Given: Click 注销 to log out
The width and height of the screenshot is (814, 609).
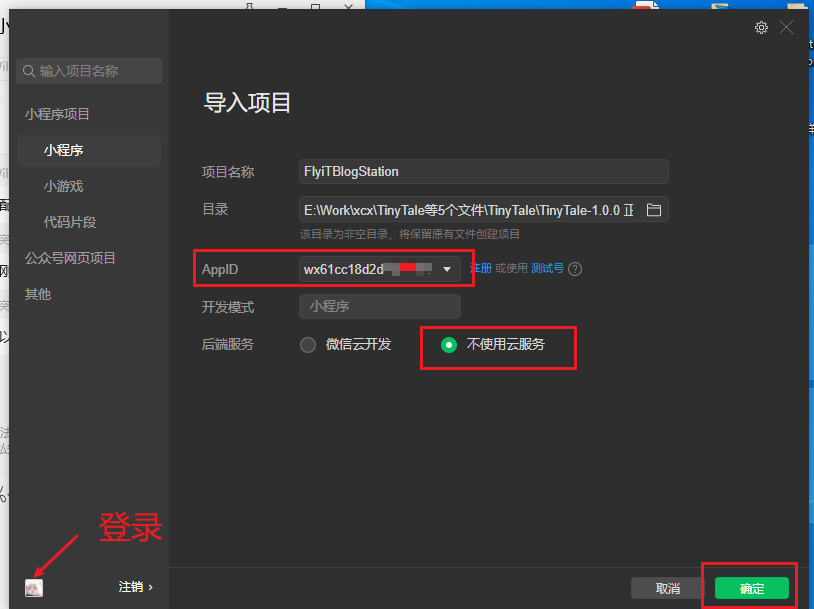Looking at the screenshot, I should tap(130, 587).
